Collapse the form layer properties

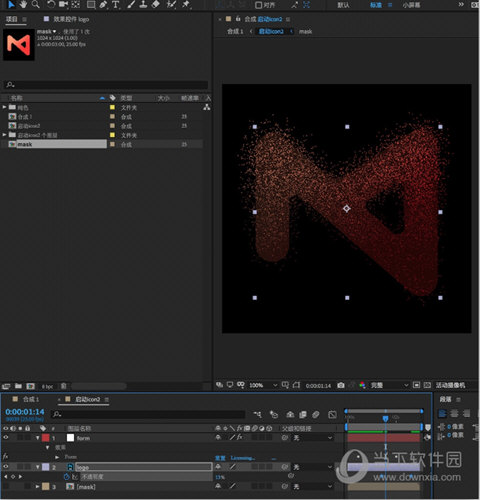click(38, 438)
